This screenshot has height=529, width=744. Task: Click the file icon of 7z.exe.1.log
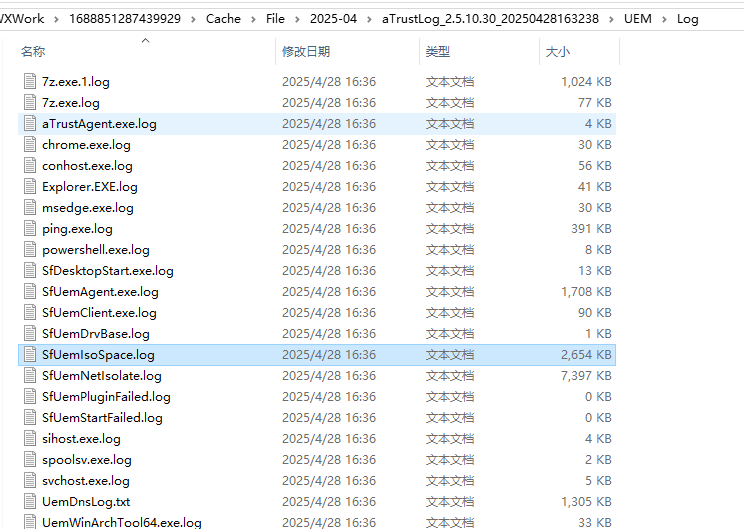(30, 82)
